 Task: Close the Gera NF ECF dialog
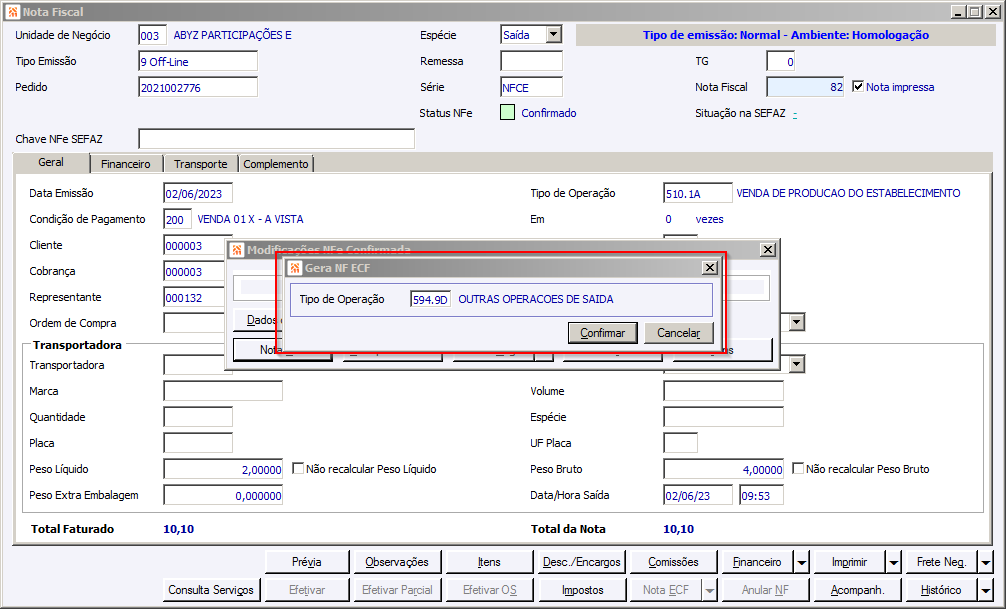coord(709,268)
